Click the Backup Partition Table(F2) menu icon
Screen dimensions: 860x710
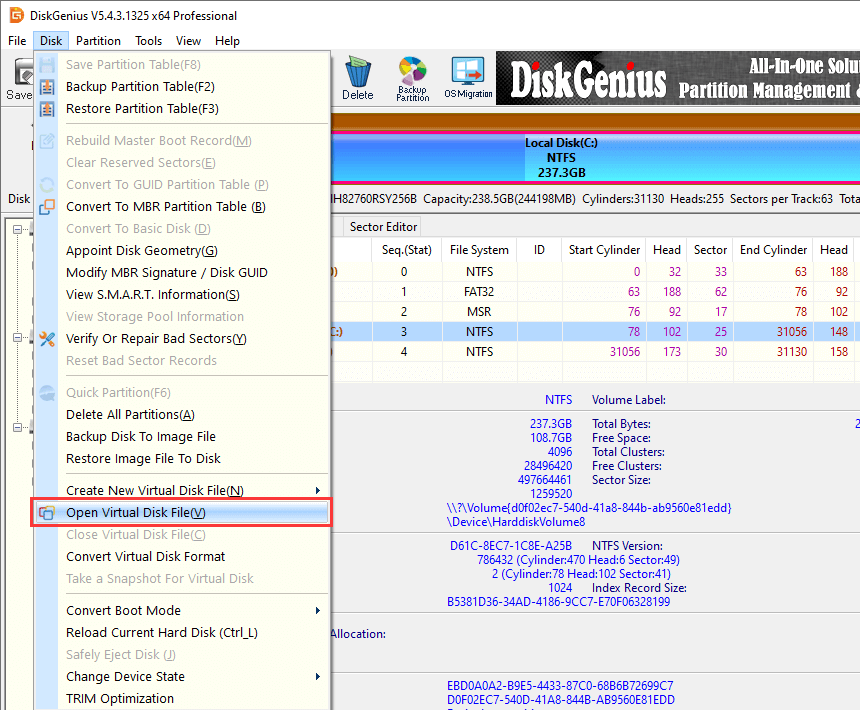coord(47,87)
